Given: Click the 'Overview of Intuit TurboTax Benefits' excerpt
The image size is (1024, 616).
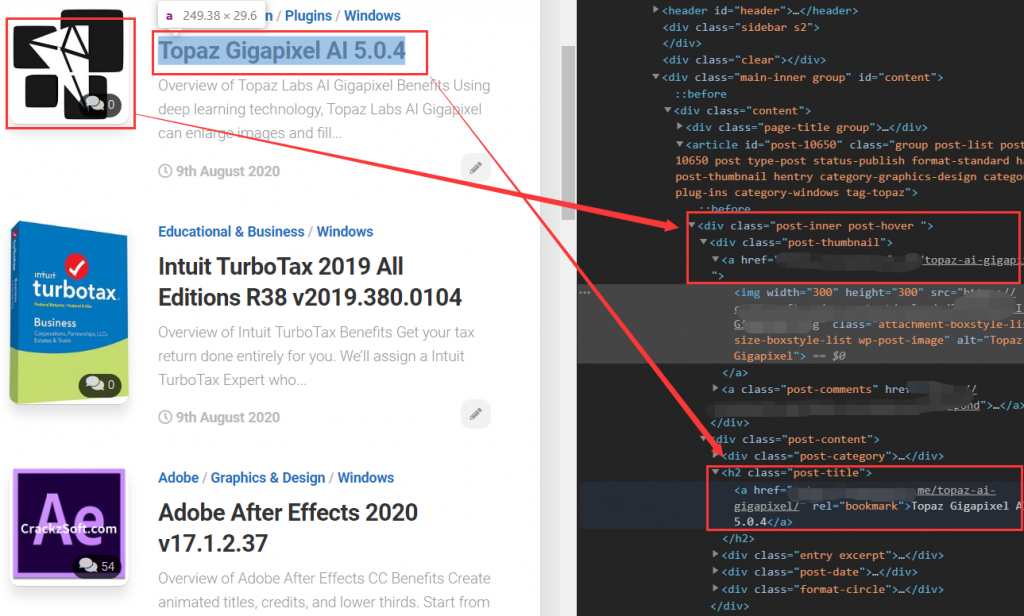Looking at the screenshot, I should (x=316, y=356).
